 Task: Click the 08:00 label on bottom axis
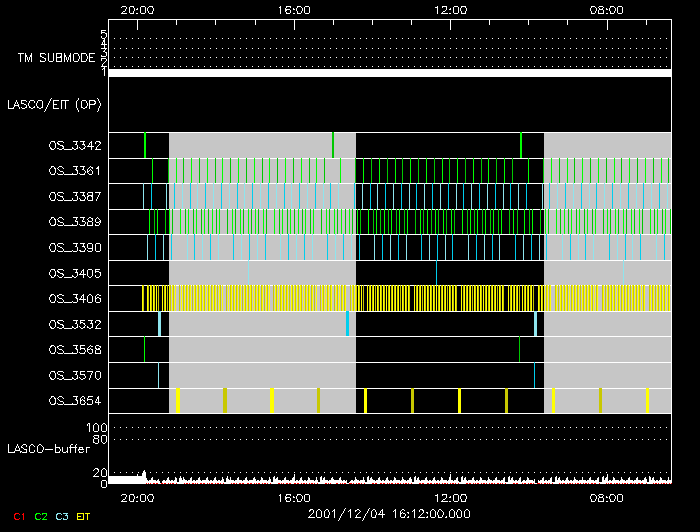click(608, 497)
